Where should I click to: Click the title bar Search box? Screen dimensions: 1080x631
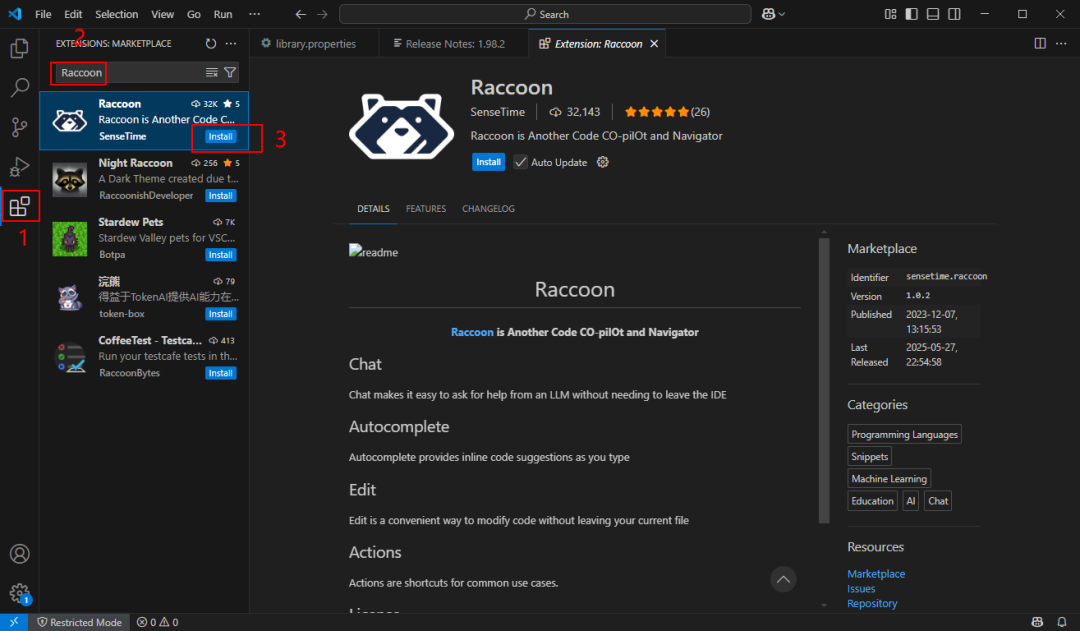click(x=545, y=14)
